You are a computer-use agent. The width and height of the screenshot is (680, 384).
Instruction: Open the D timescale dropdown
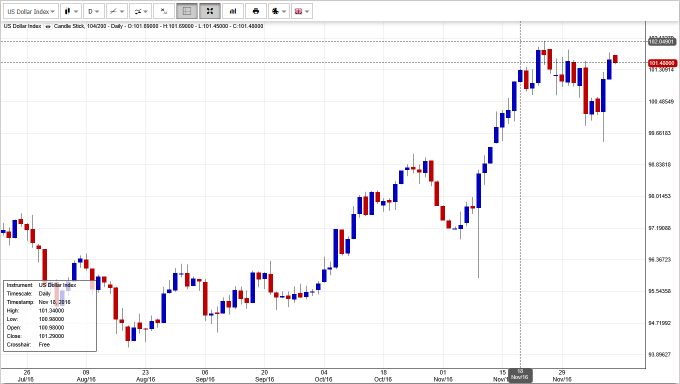pos(93,11)
